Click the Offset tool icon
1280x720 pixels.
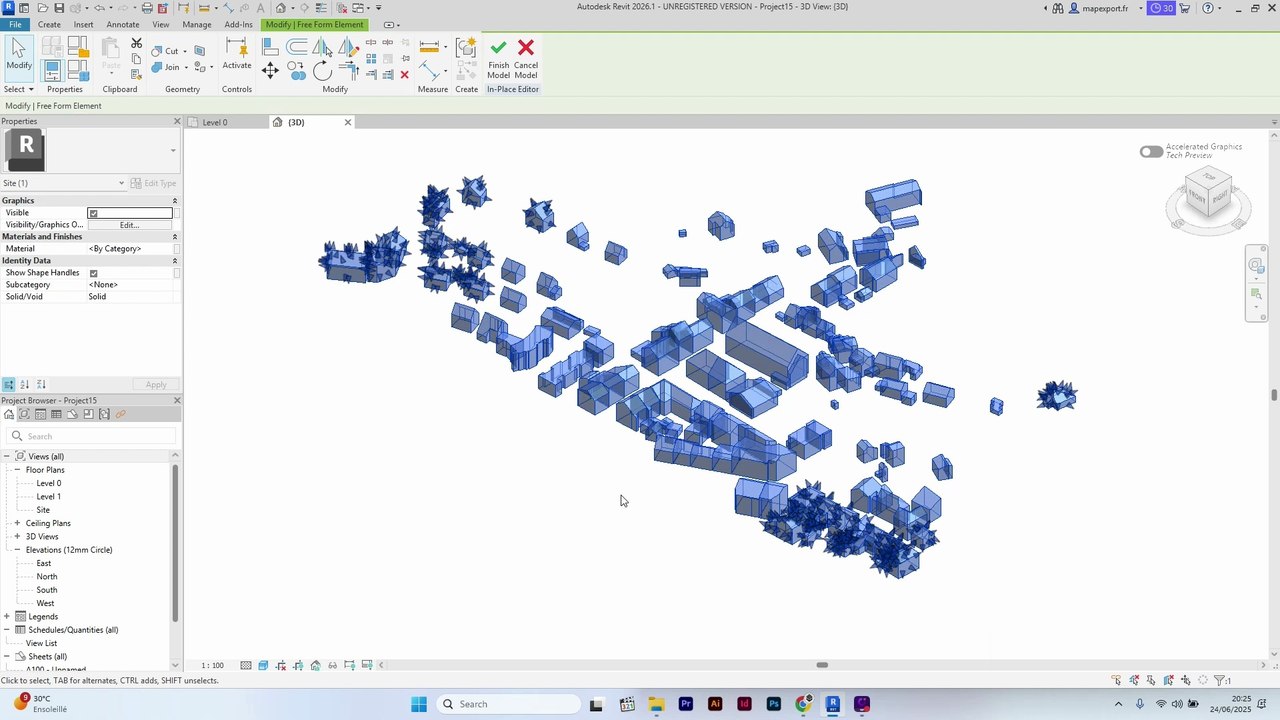point(297,47)
